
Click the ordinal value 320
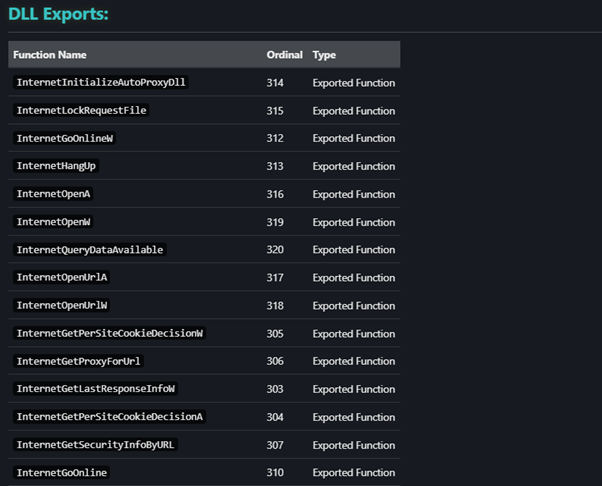click(275, 249)
